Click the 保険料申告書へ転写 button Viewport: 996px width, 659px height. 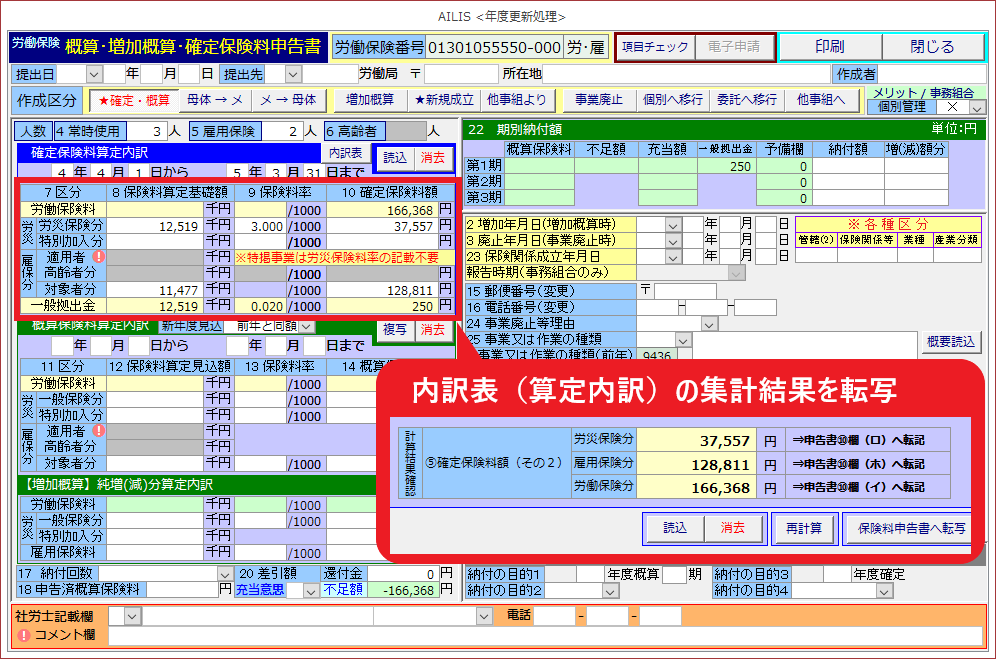(911, 528)
